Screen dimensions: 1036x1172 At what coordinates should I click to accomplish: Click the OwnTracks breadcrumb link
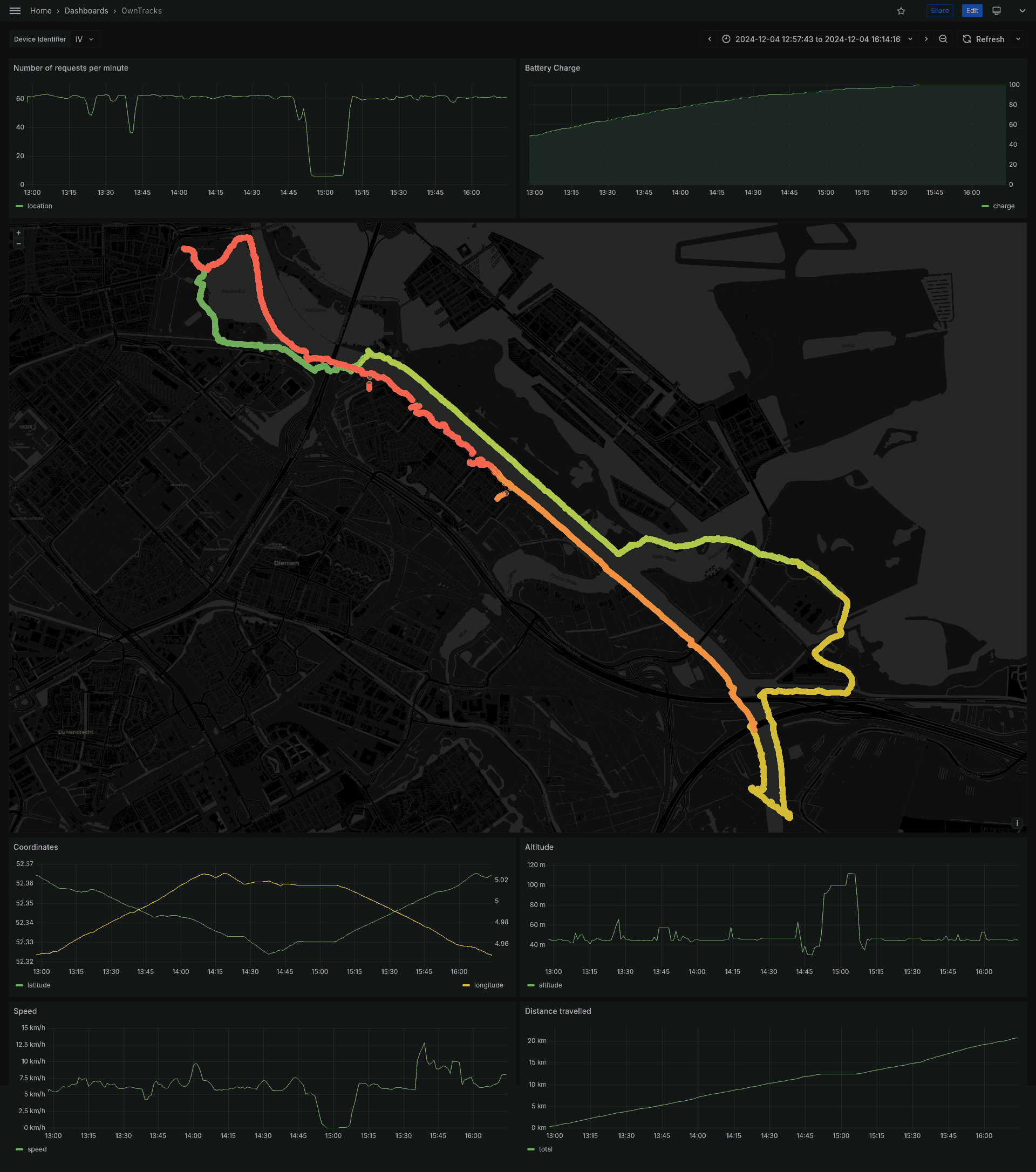click(140, 11)
